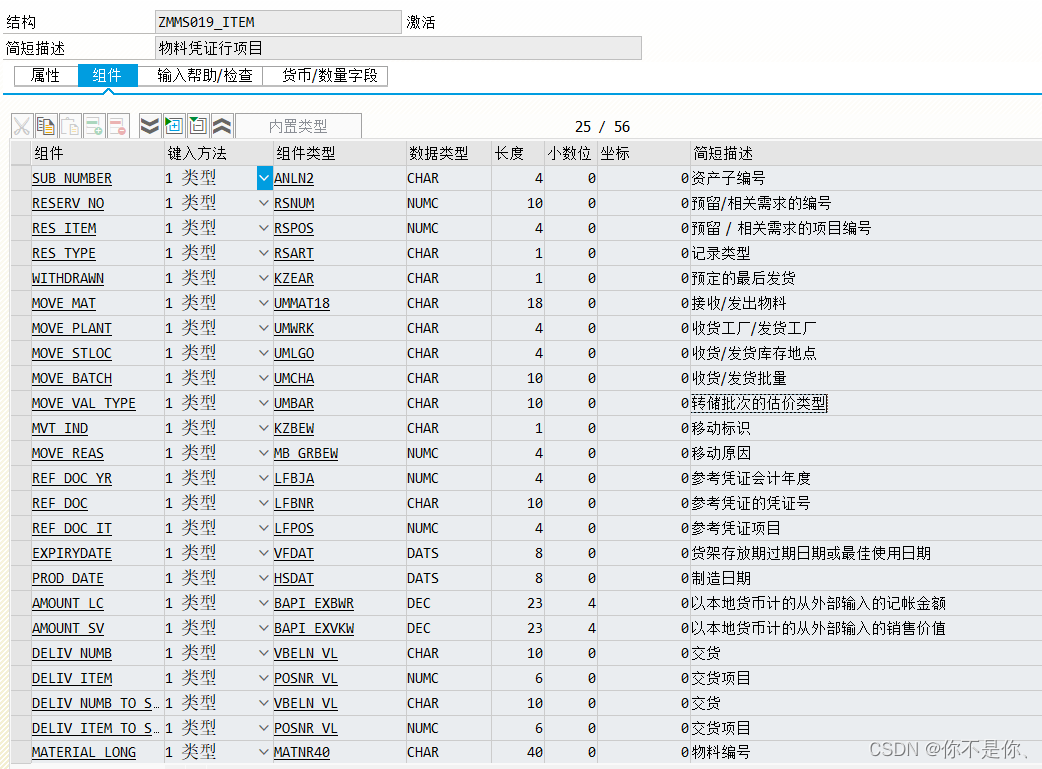Click the double chevron up icon
Screen dimensions: 1042x769
[x=222, y=125]
